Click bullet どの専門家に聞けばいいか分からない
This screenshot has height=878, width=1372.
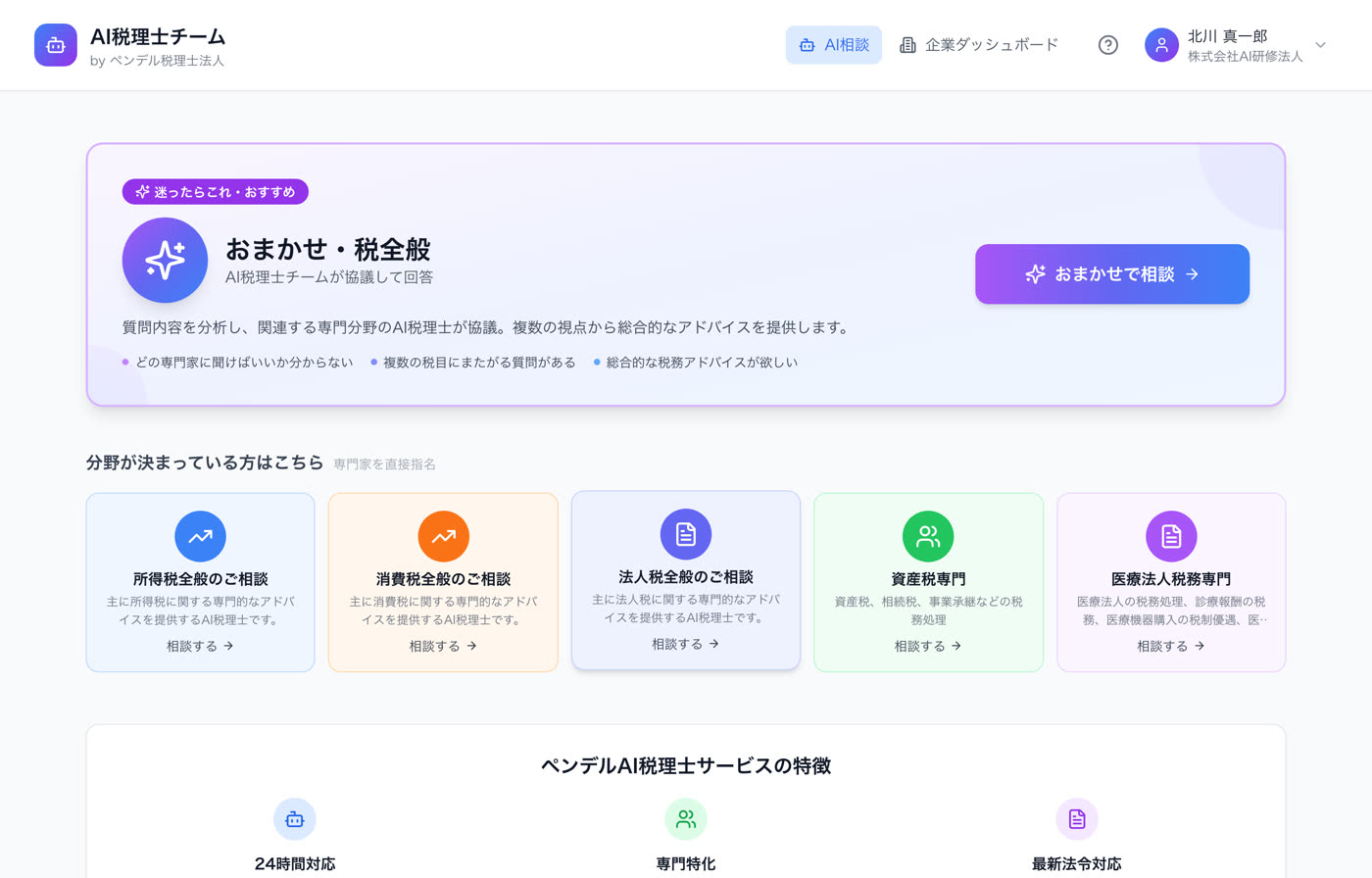(244, 363)
